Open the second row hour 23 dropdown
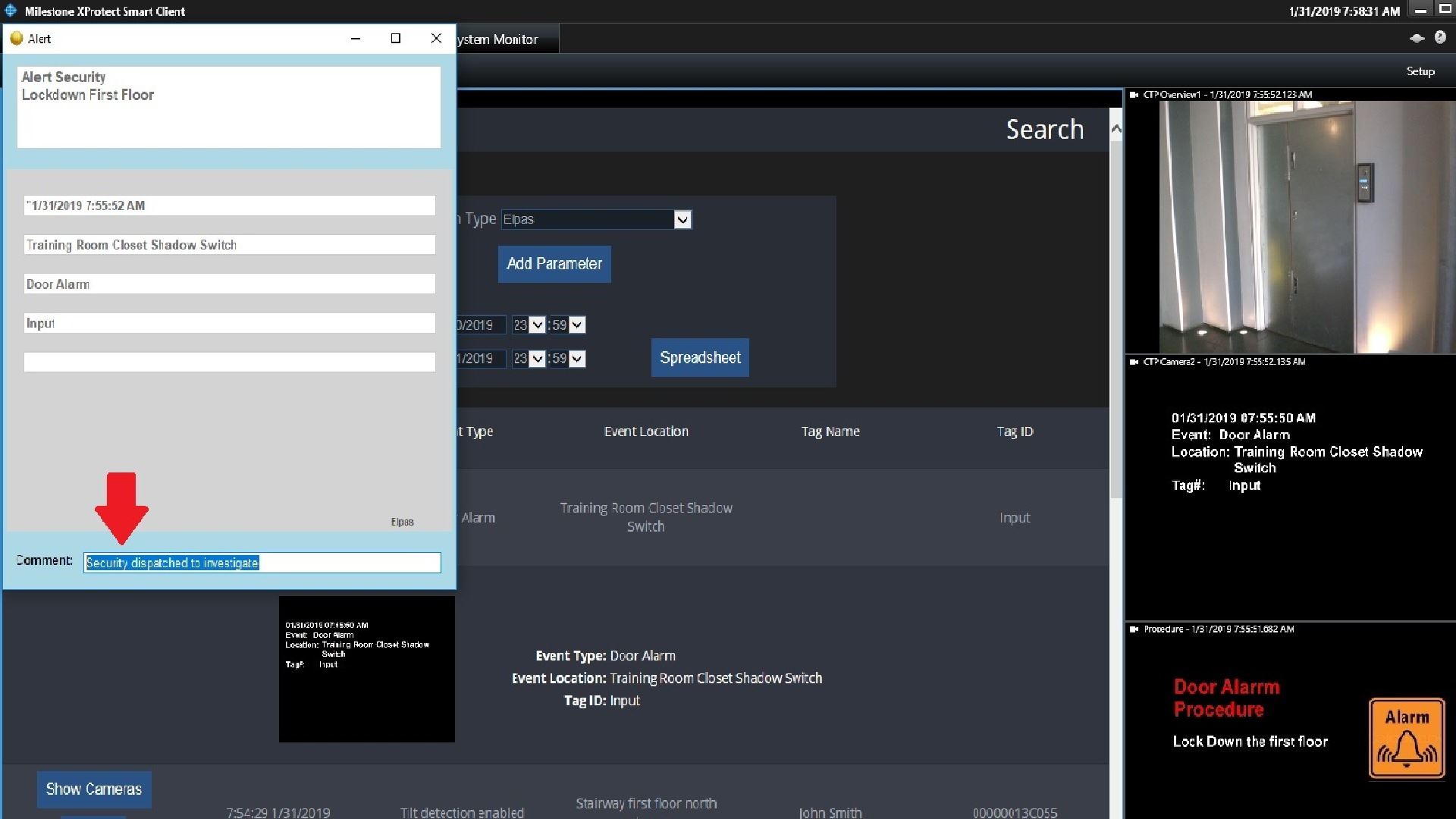The height and width of the screenshot is (819, 1456). tap(537, 359)
